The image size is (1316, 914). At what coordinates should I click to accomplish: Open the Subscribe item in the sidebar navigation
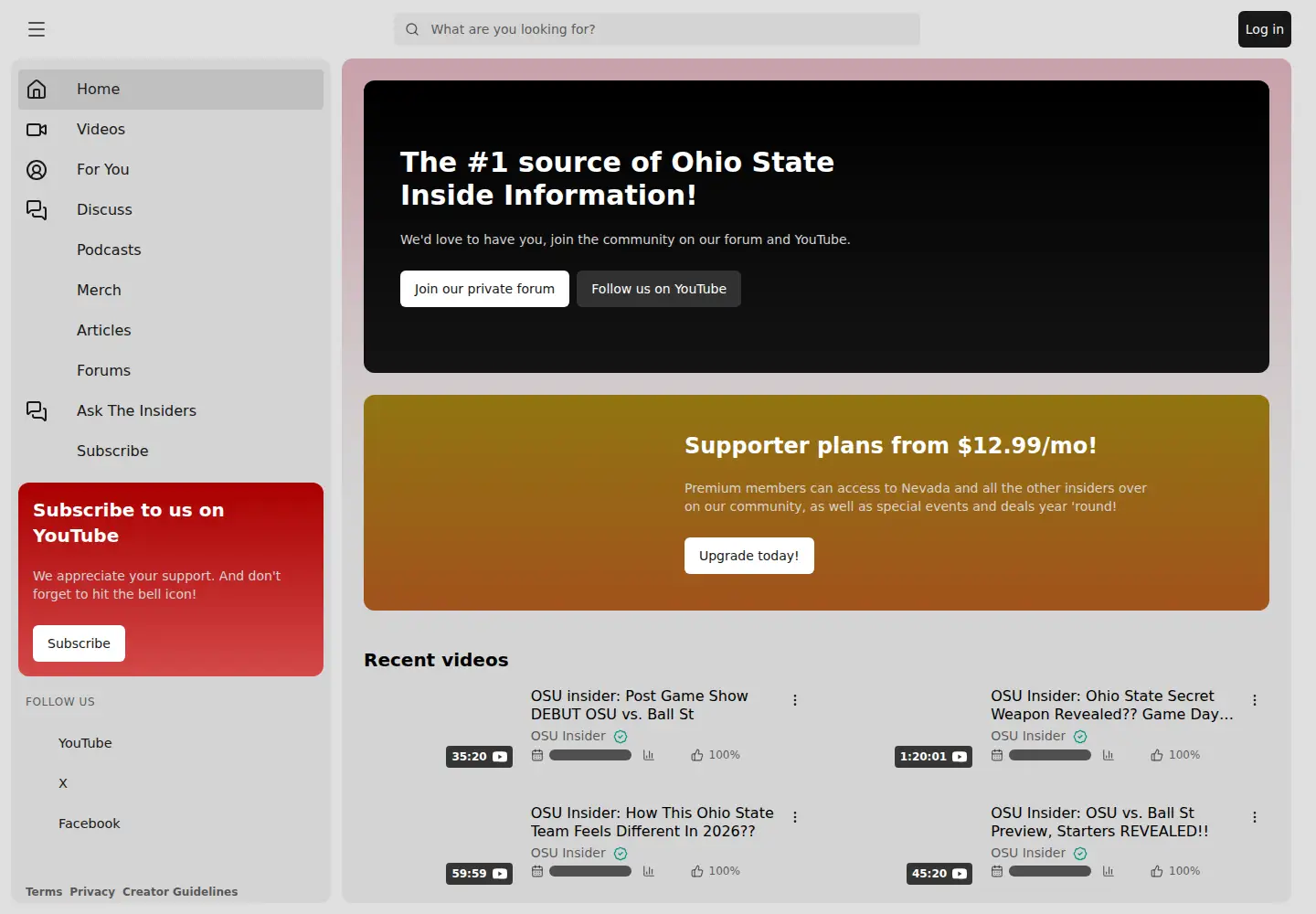(x=171, y=452)
